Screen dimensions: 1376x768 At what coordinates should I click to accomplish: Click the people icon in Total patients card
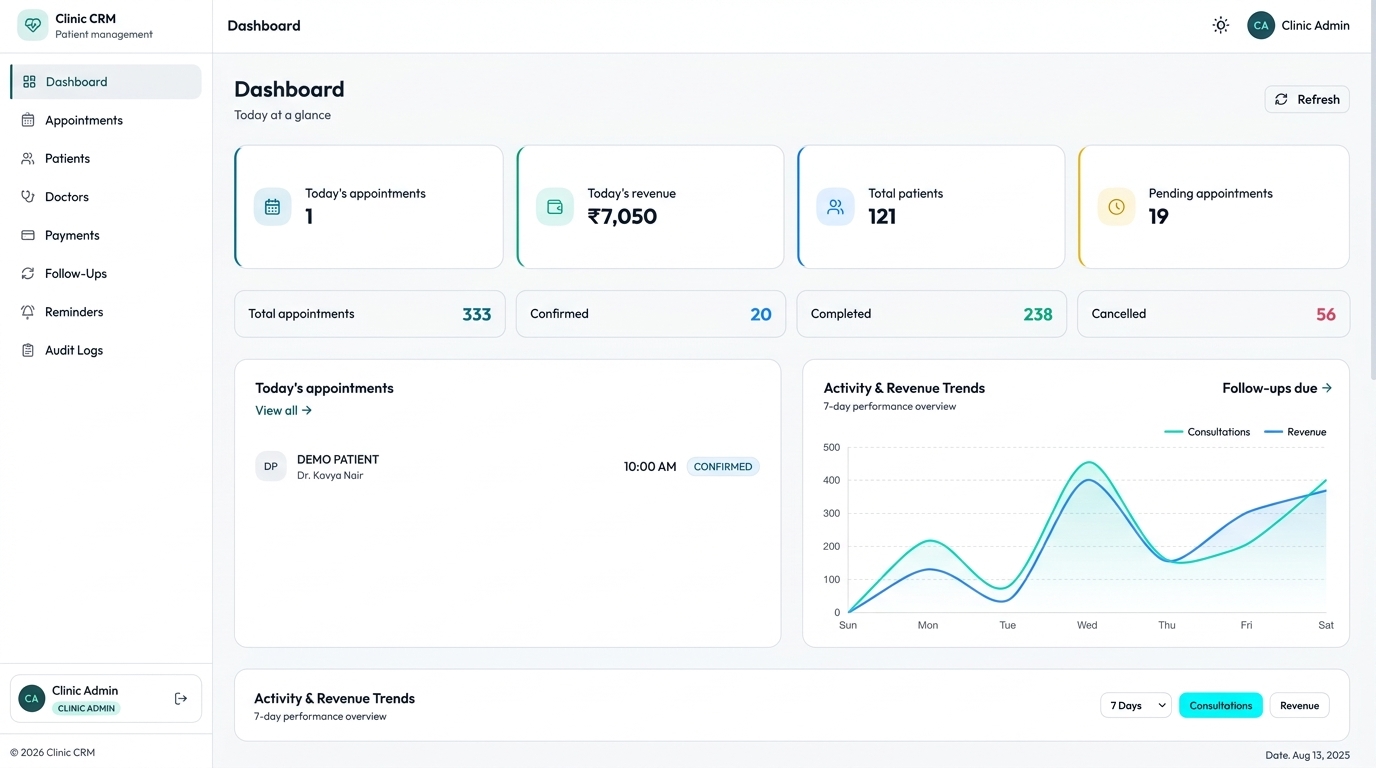[836, 207]
